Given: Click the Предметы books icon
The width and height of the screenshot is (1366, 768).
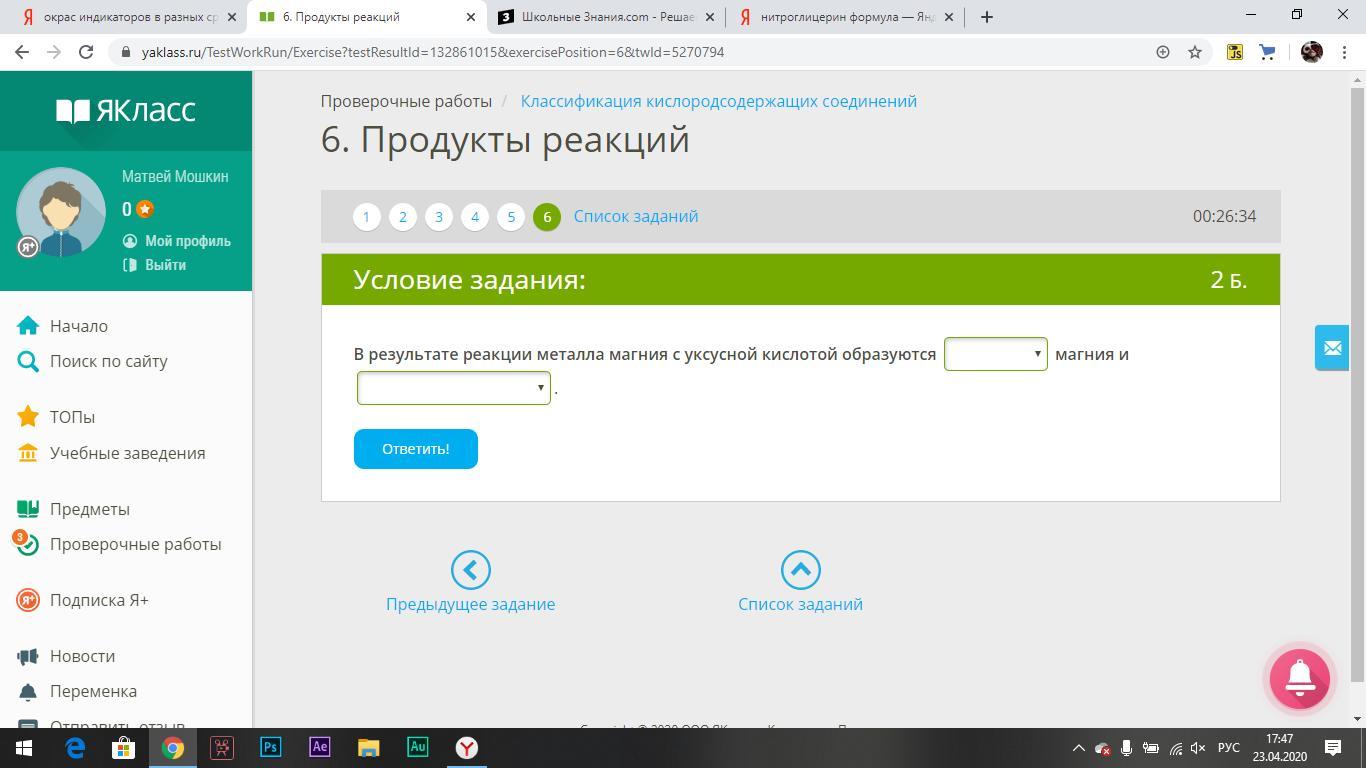Looking at the screenshot, I should (x=28, y=509).
